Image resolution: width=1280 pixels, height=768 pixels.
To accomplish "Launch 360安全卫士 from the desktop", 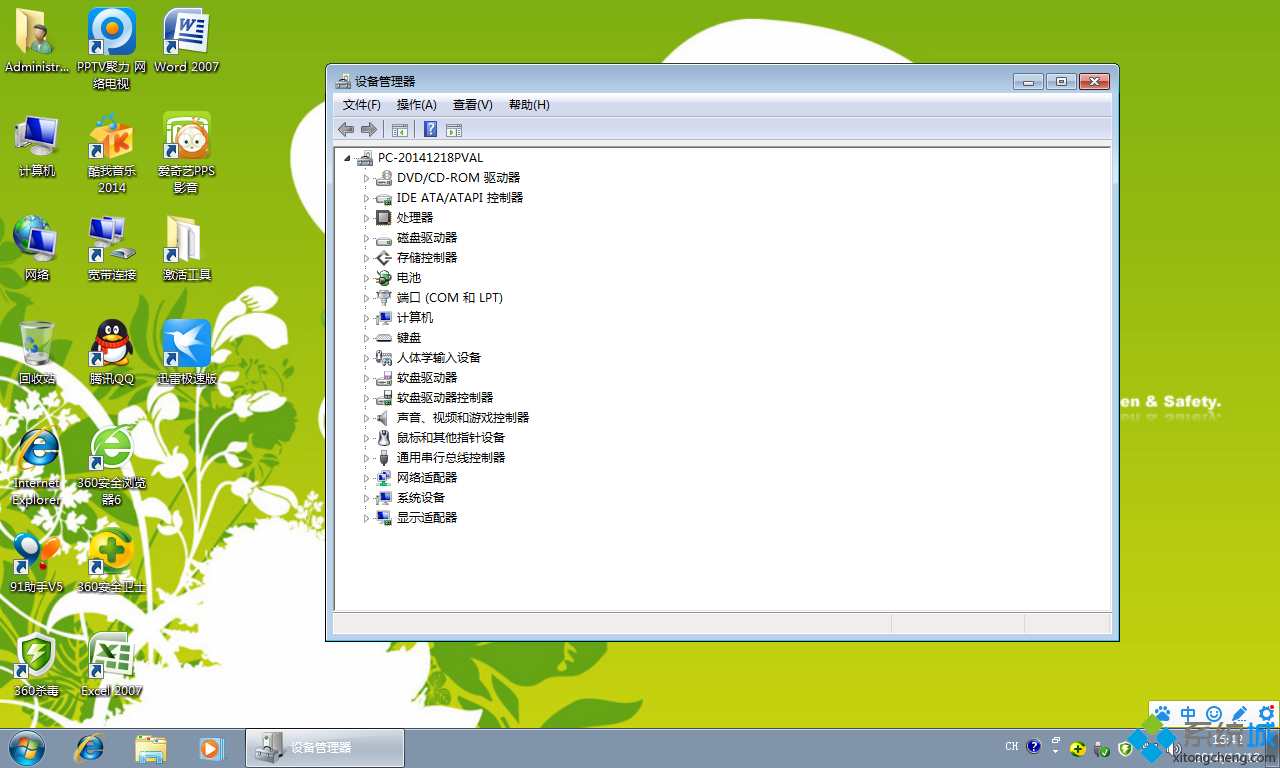I will tap(110, 555).
